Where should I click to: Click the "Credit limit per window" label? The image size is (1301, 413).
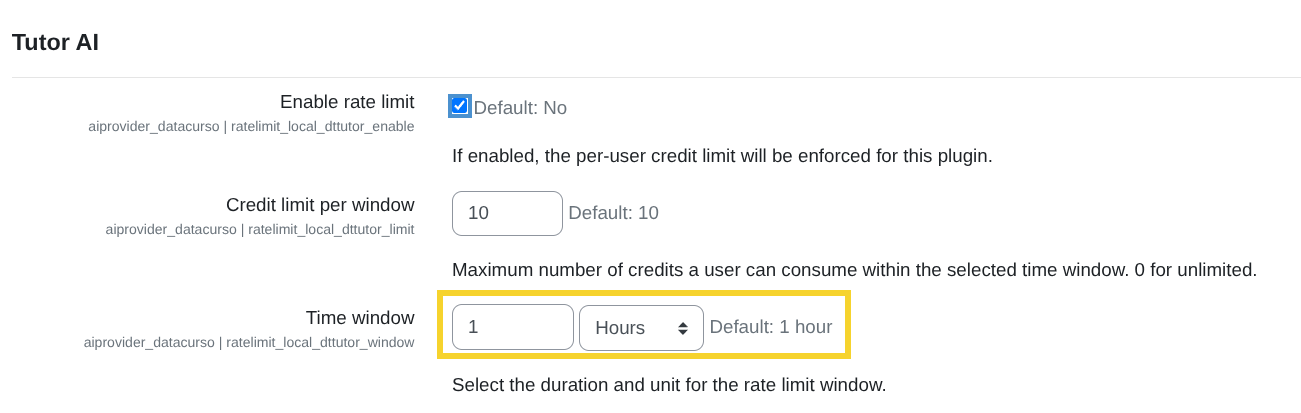coord(320,205)
